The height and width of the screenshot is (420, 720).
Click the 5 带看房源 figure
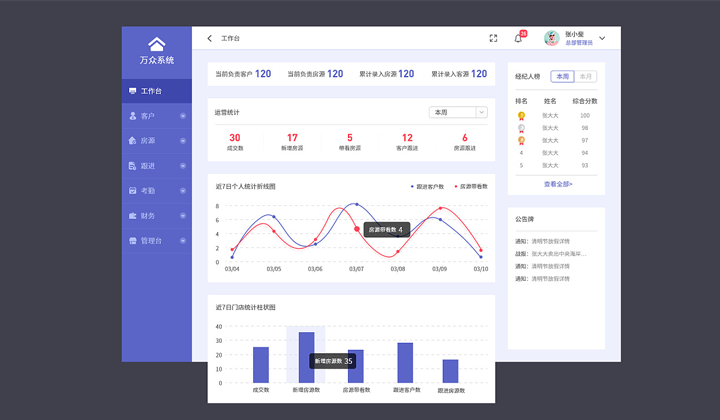(x=349, y=142)
